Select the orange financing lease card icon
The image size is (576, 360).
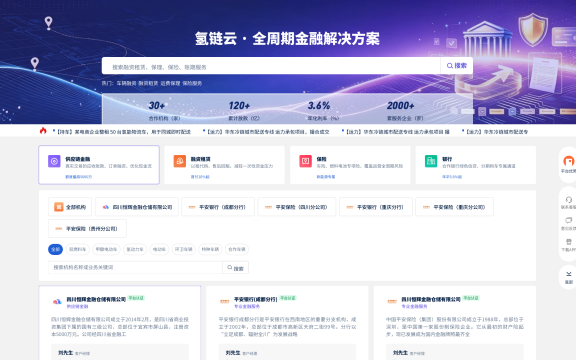pyautogui.click(x=180, y=161)
